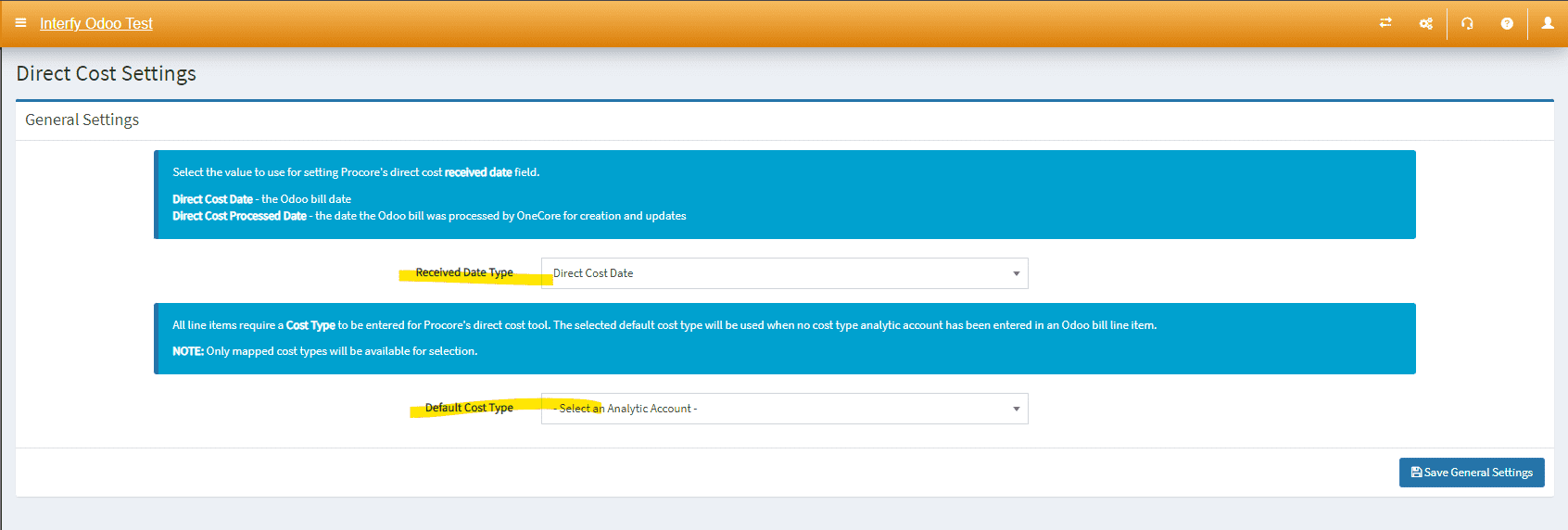Image resolution: width=1568 pixels, height=530 pixels.
Task: Click the Direct Cost Settings page title
Action: click(106, 74)
